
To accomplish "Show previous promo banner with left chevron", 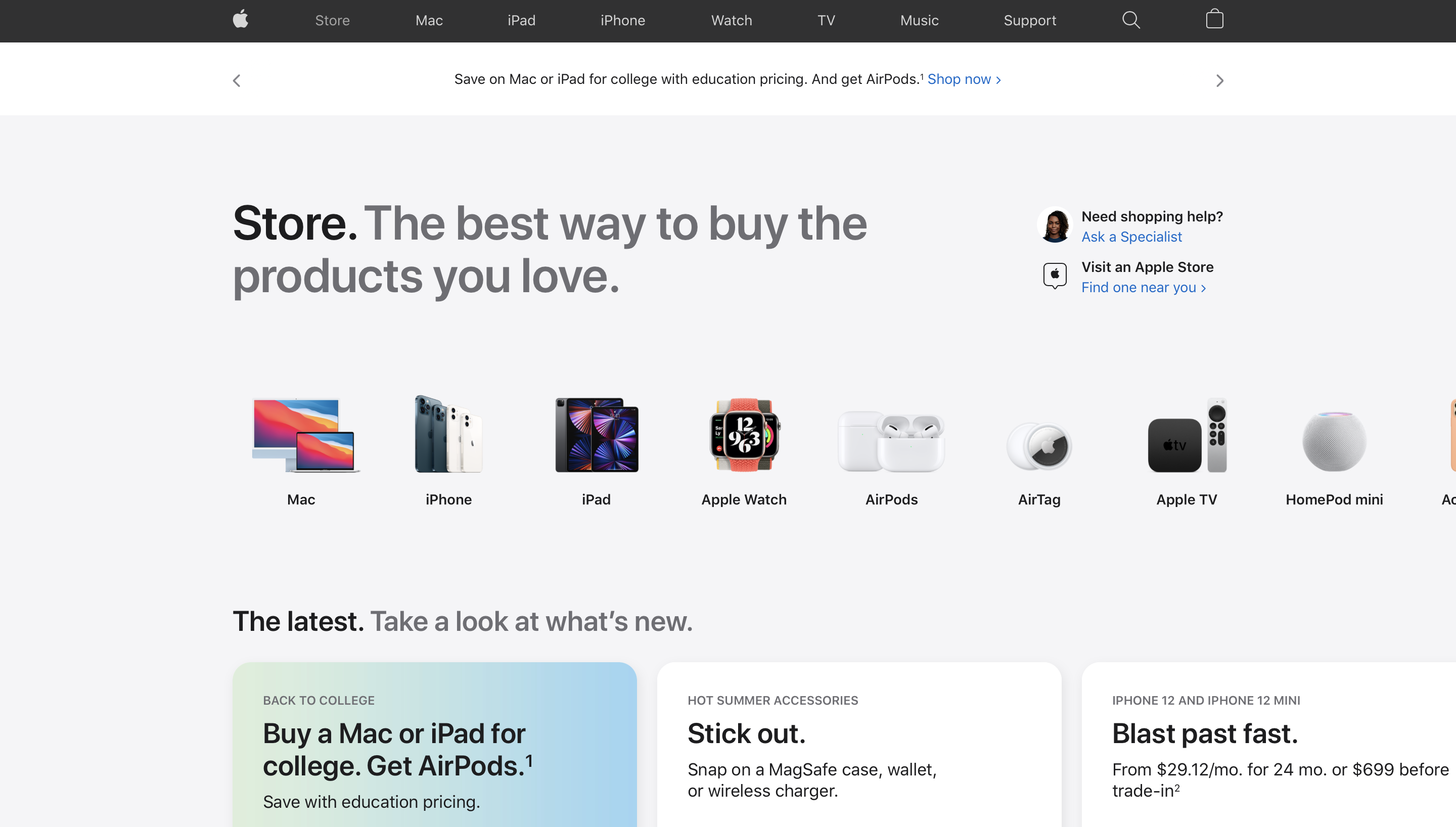I will click(237, 81).
